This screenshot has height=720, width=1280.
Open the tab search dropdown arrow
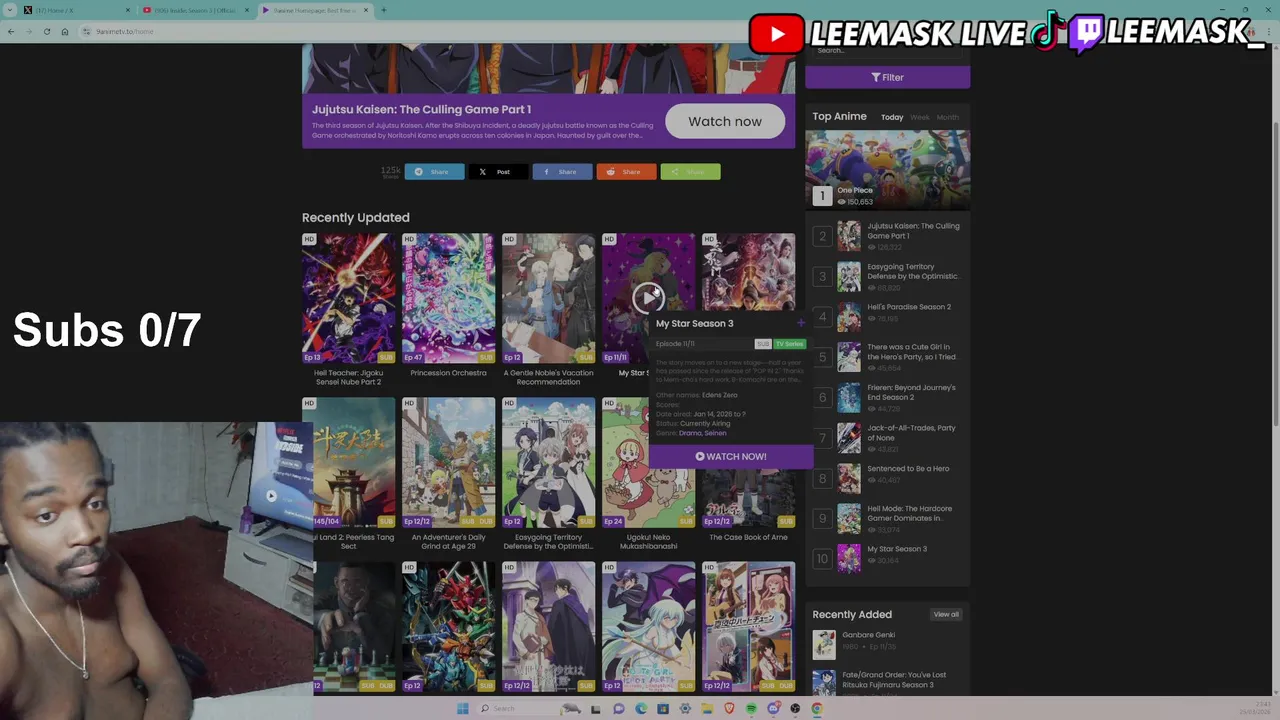10,10
